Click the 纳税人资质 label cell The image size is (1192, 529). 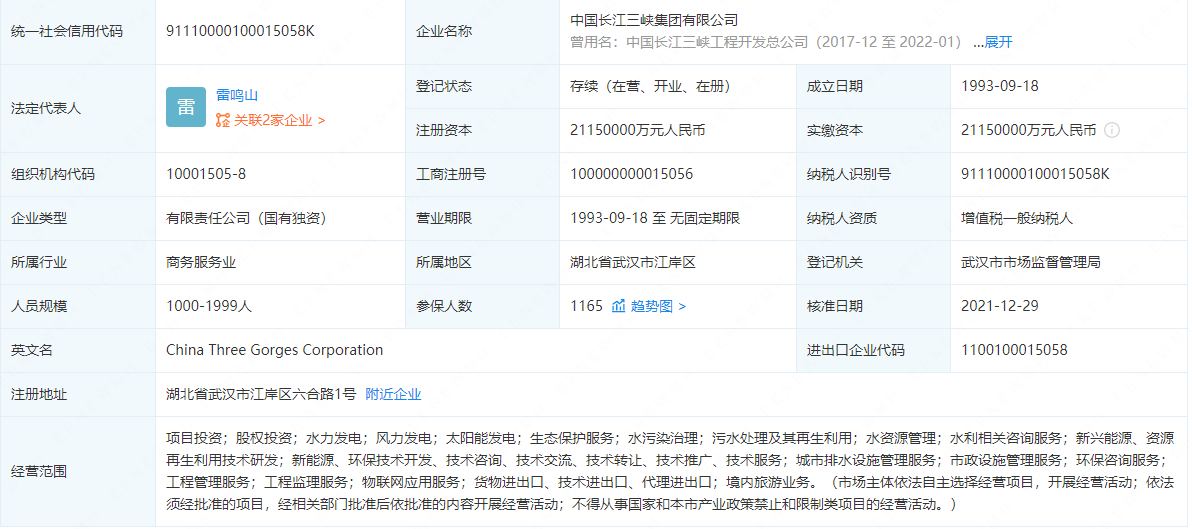pos(873,219)
